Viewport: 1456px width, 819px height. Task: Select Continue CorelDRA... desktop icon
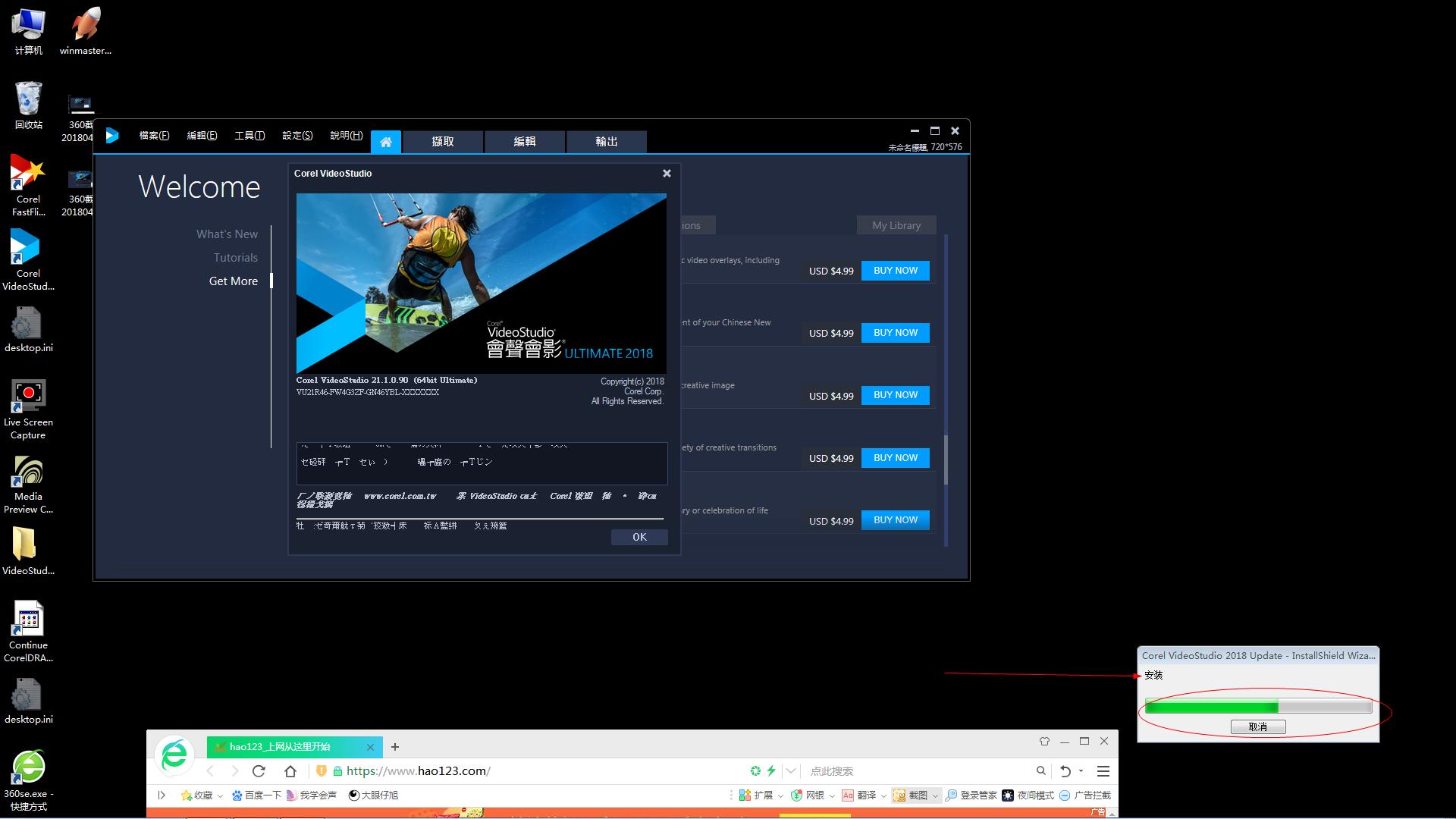(x=28, y=632)
